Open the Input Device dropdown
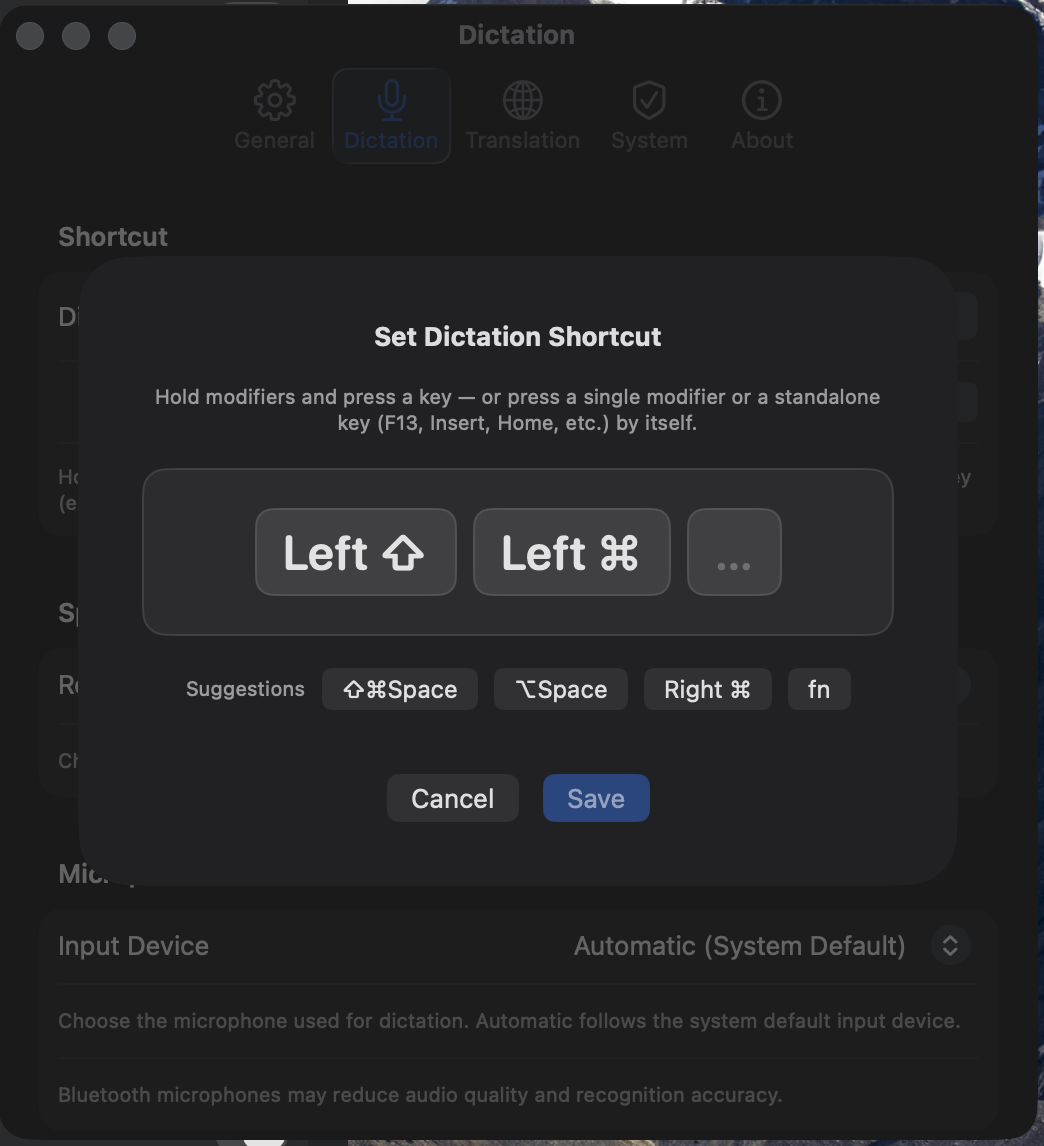Screen dimensions: 1044x1146 point(950,945)
